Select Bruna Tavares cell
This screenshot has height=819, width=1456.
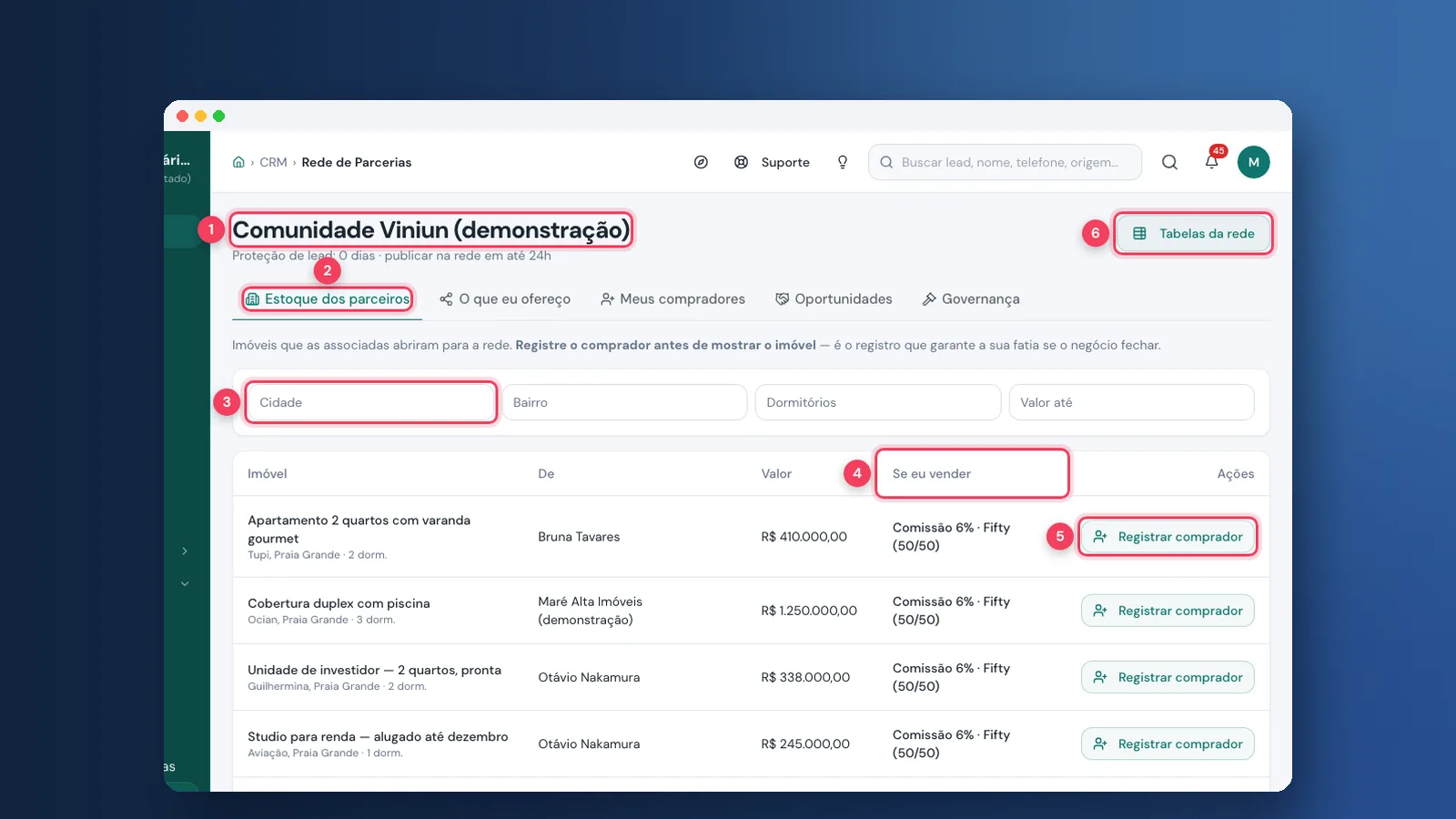(579, 537)
